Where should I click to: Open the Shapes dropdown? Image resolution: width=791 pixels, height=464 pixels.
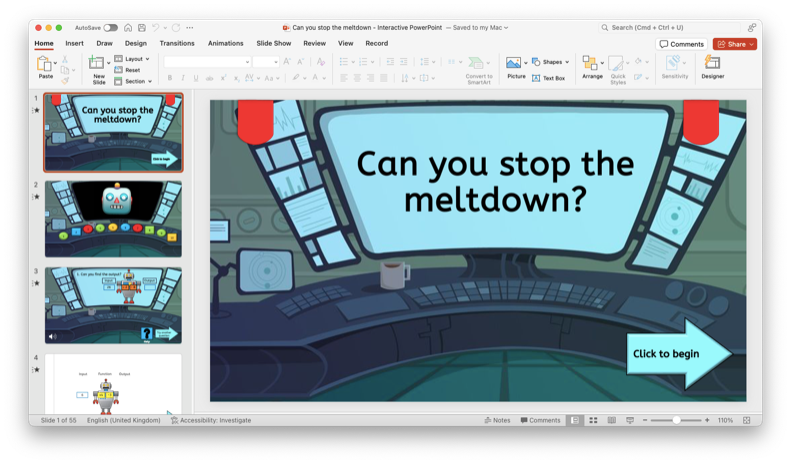coord(550,62)
